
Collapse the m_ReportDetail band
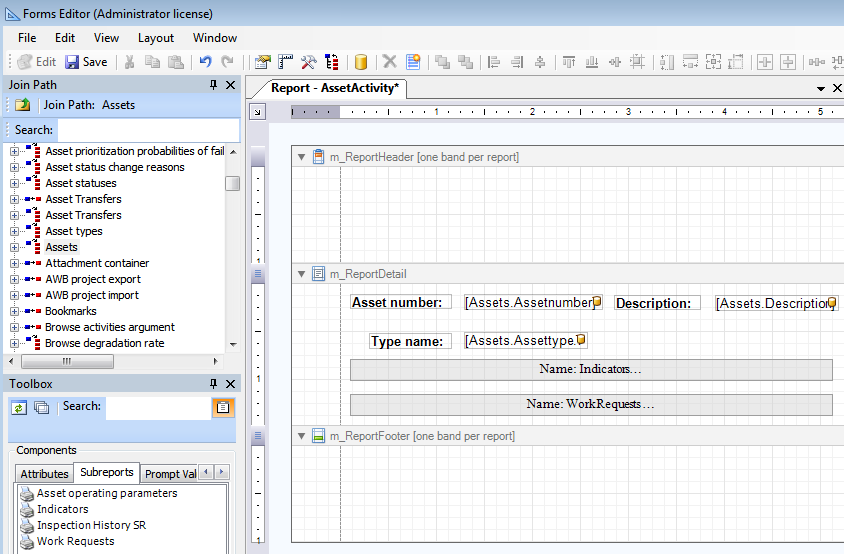(301, 274)
